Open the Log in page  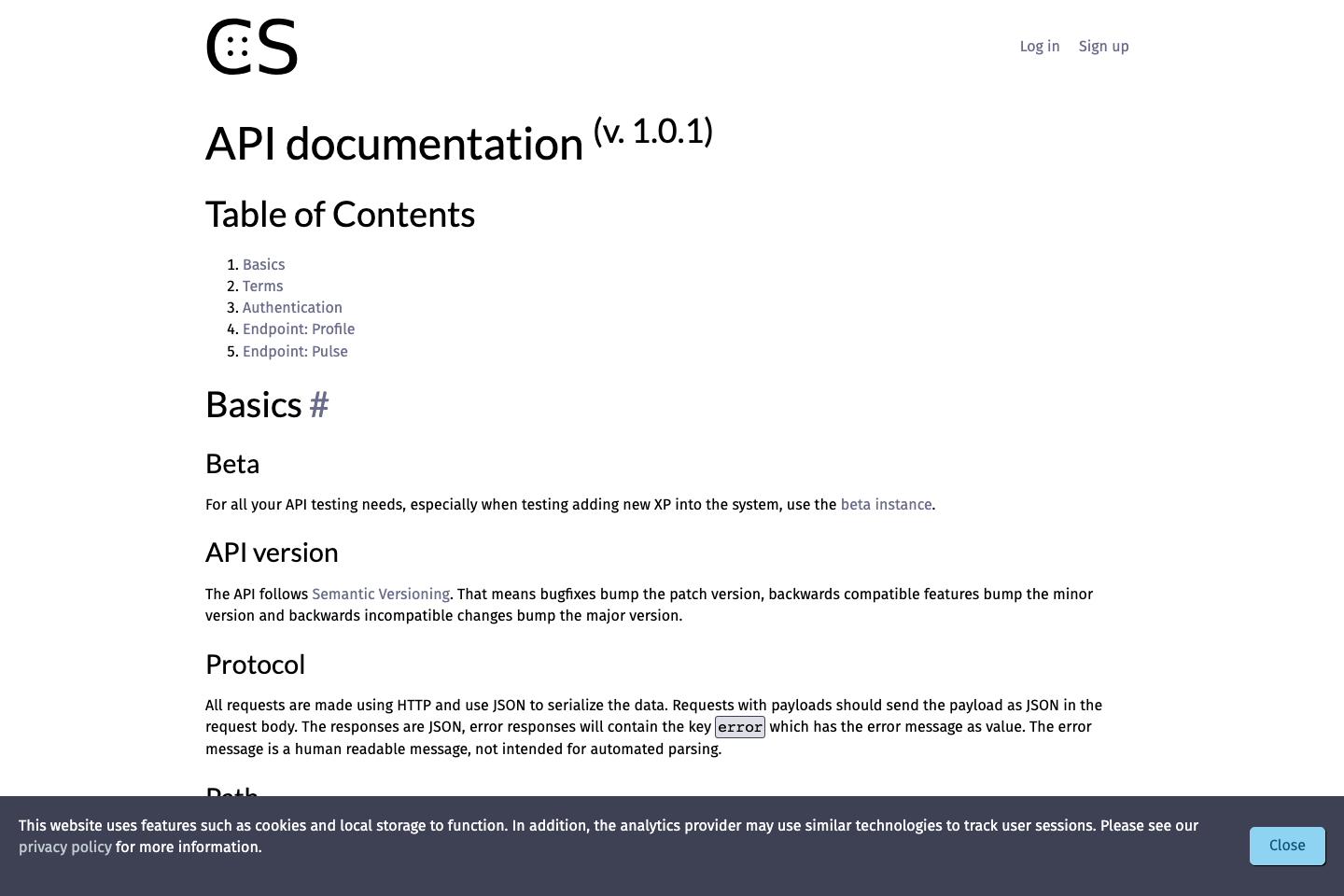coord(1039,46)
